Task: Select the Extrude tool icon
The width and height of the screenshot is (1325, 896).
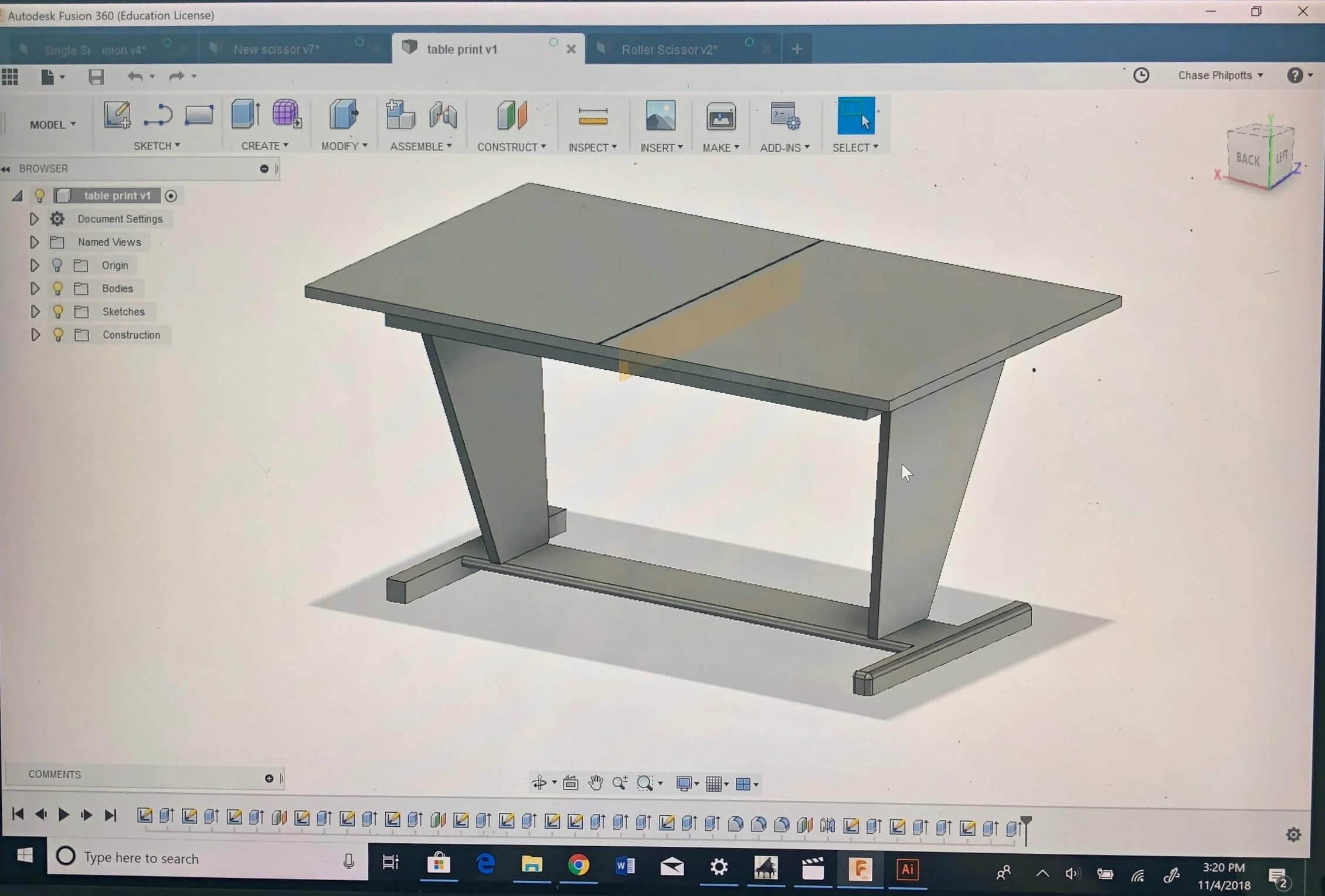Action: coord(244,114)
